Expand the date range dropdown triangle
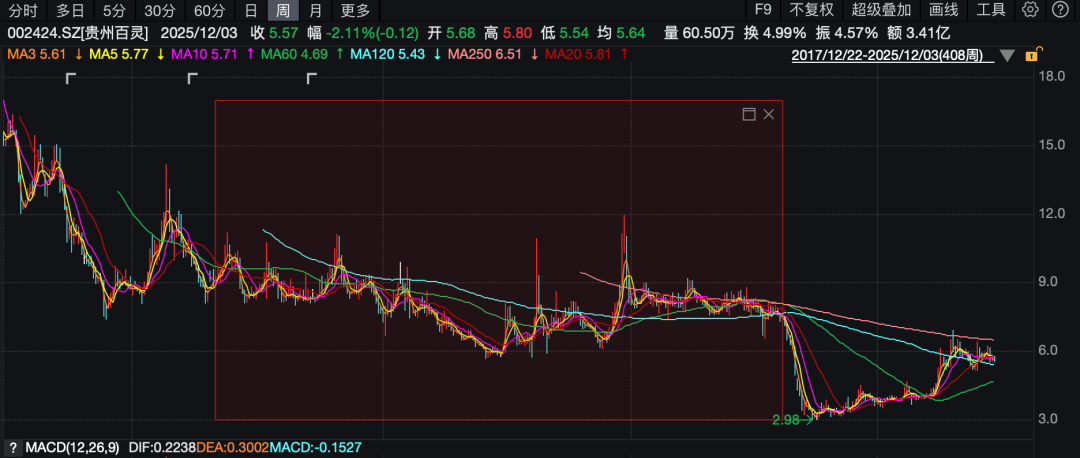1080x458 pixels. pyautogui.click(x=1008, y=56)
